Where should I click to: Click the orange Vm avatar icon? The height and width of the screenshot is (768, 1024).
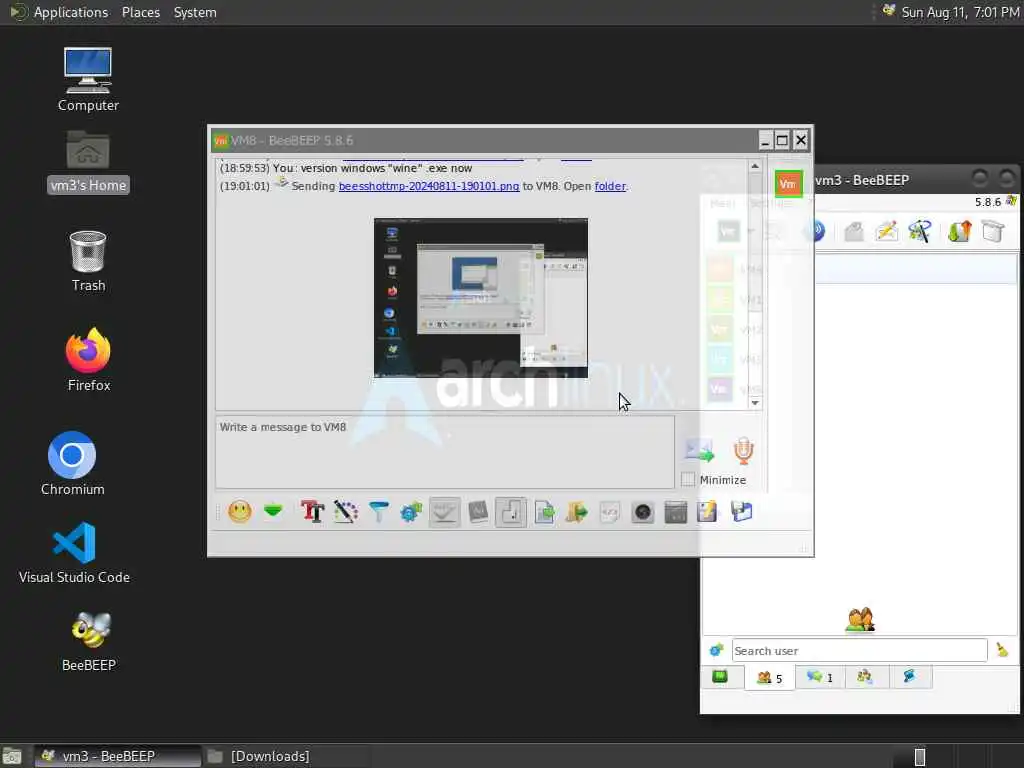coord(788,184)
